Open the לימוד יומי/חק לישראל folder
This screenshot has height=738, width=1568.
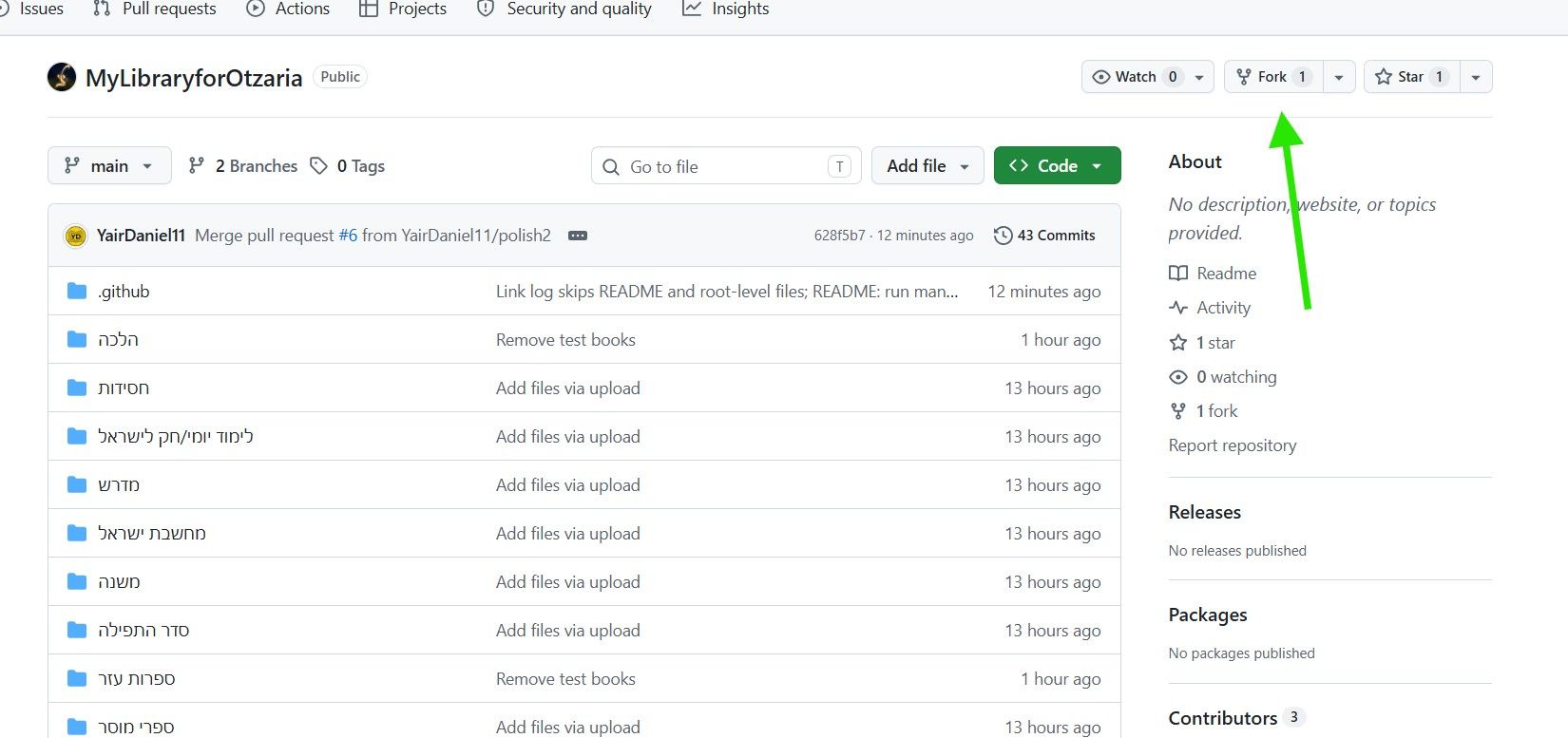[x=176, y=436]
